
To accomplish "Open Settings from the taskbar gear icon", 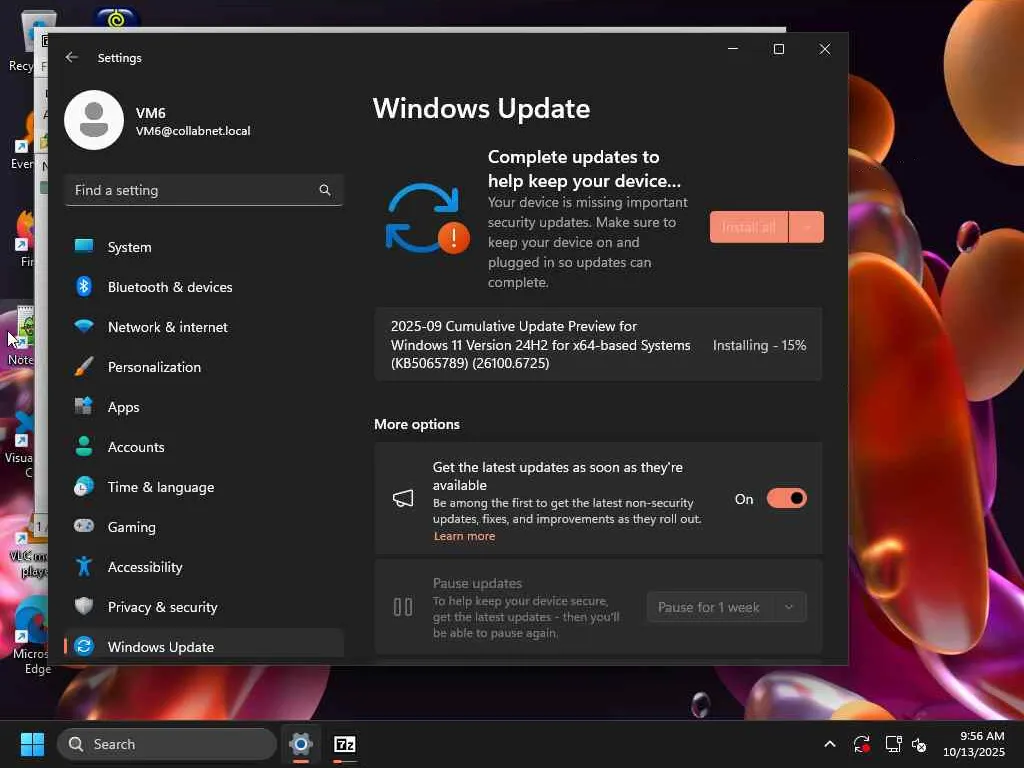I will (x=300, y=744).
